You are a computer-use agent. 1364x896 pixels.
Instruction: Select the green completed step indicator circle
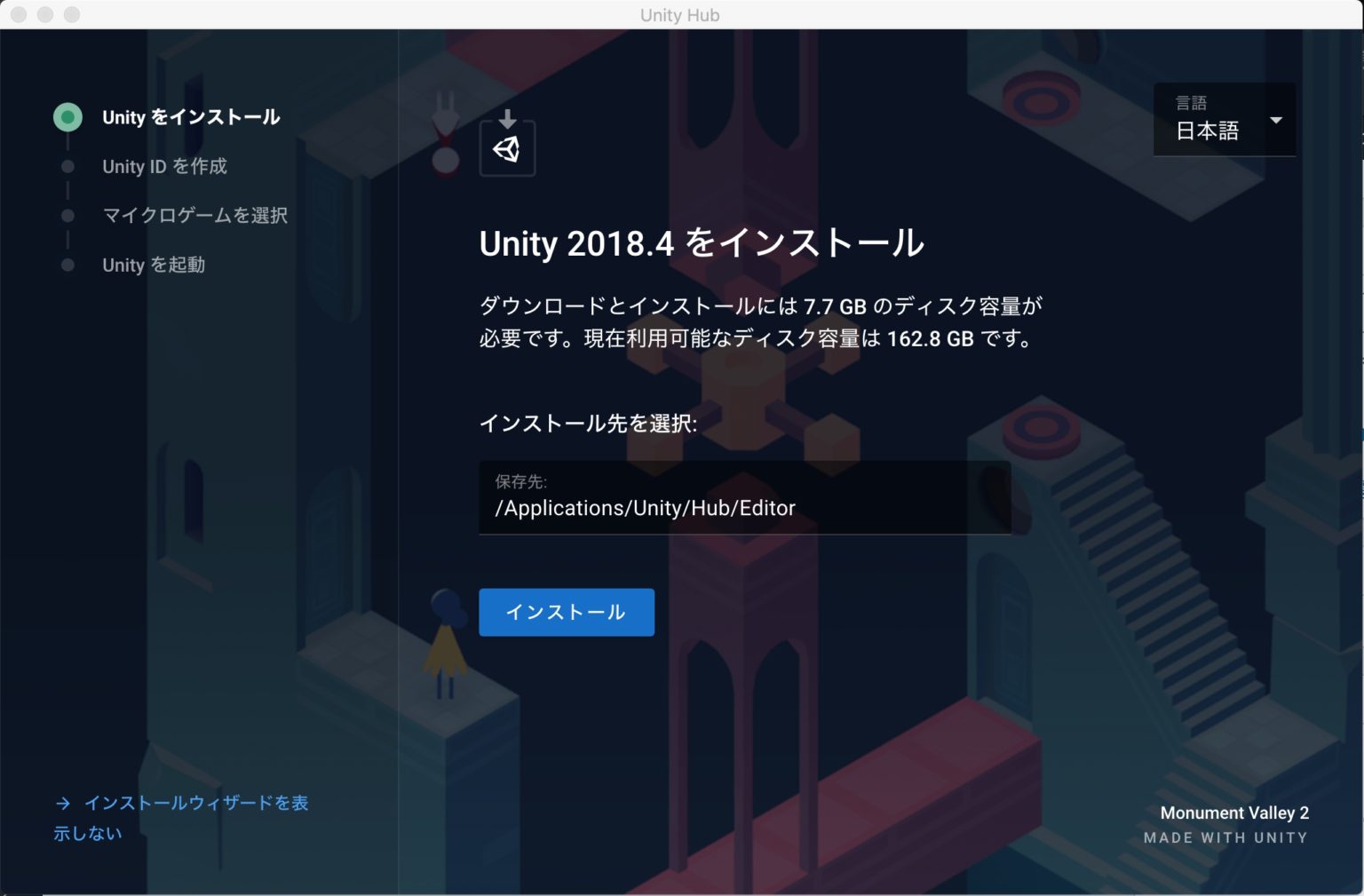pos(67,116)
